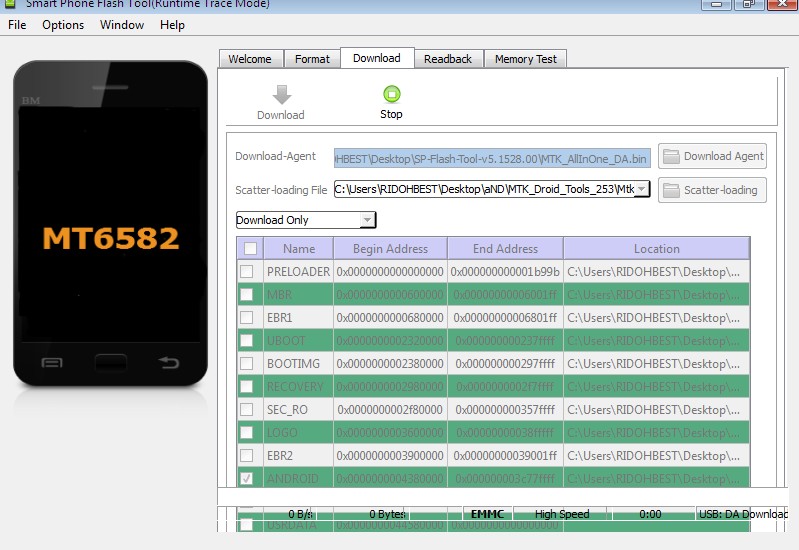The image size is (799, 550).
Task: Switch to the Memory Test tab
Action: (x=525, y=59)
